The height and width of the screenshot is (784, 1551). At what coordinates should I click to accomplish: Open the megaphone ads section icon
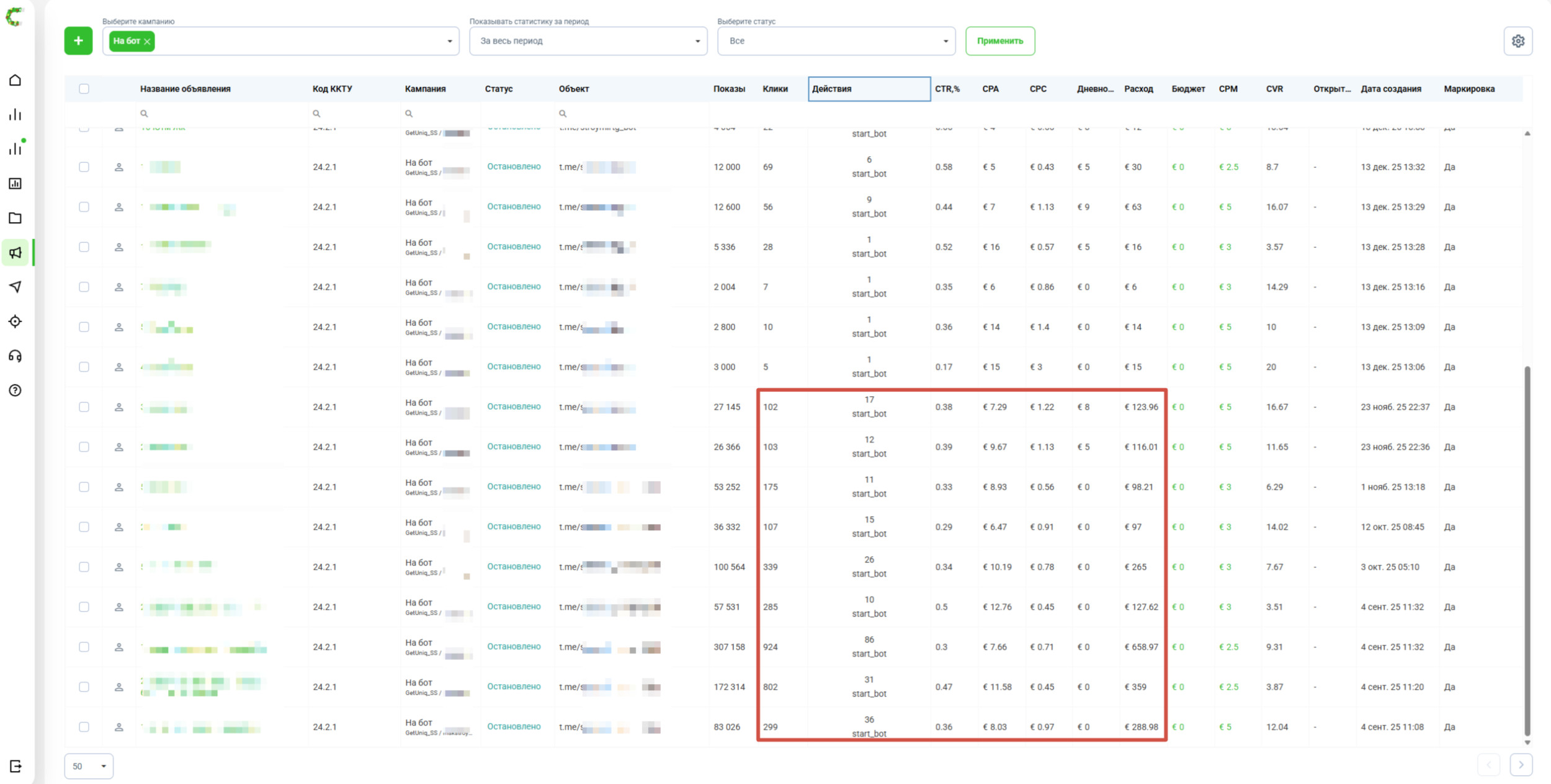[16, 252]
